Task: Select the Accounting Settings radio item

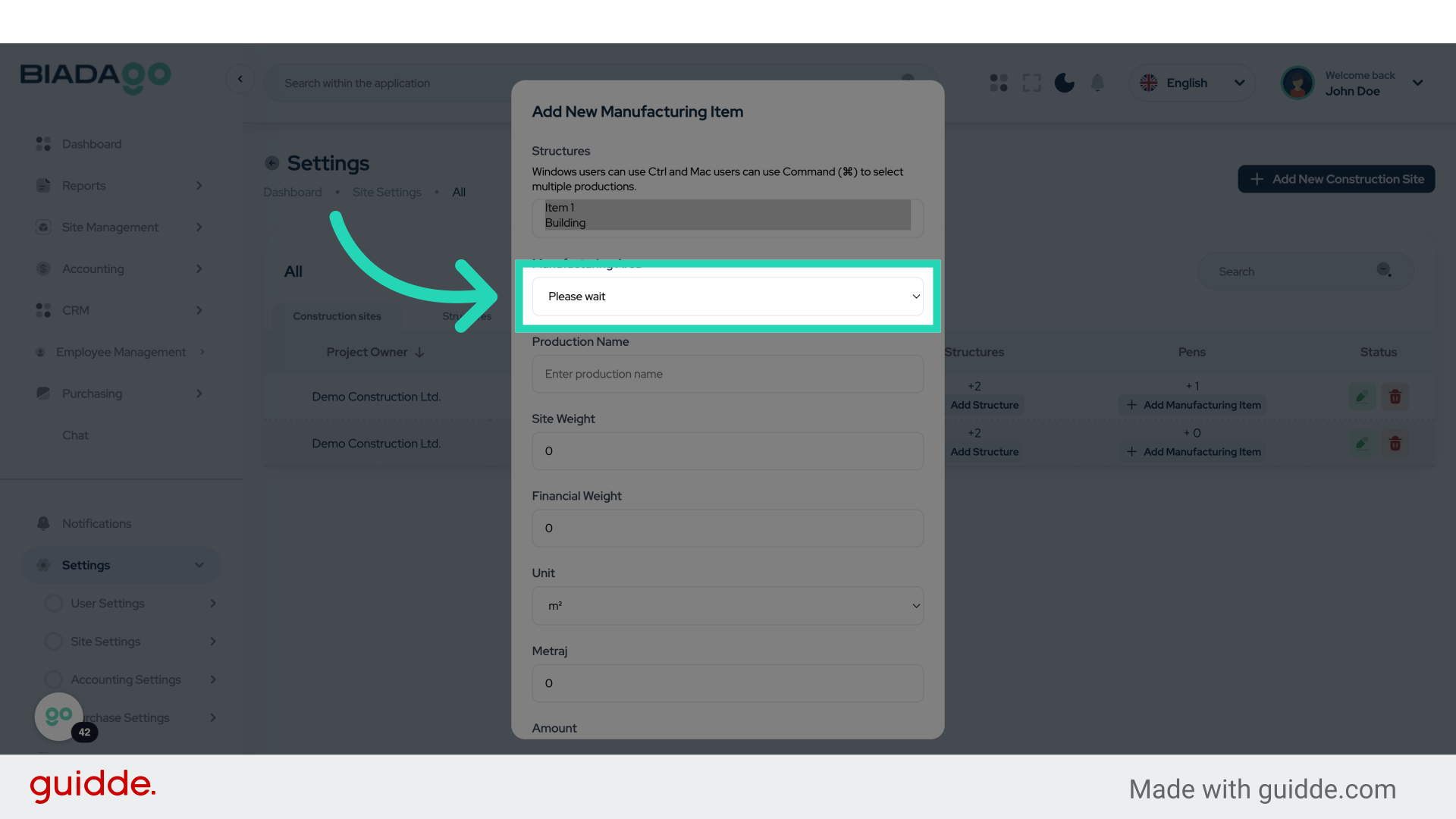Action: [53, 679]
